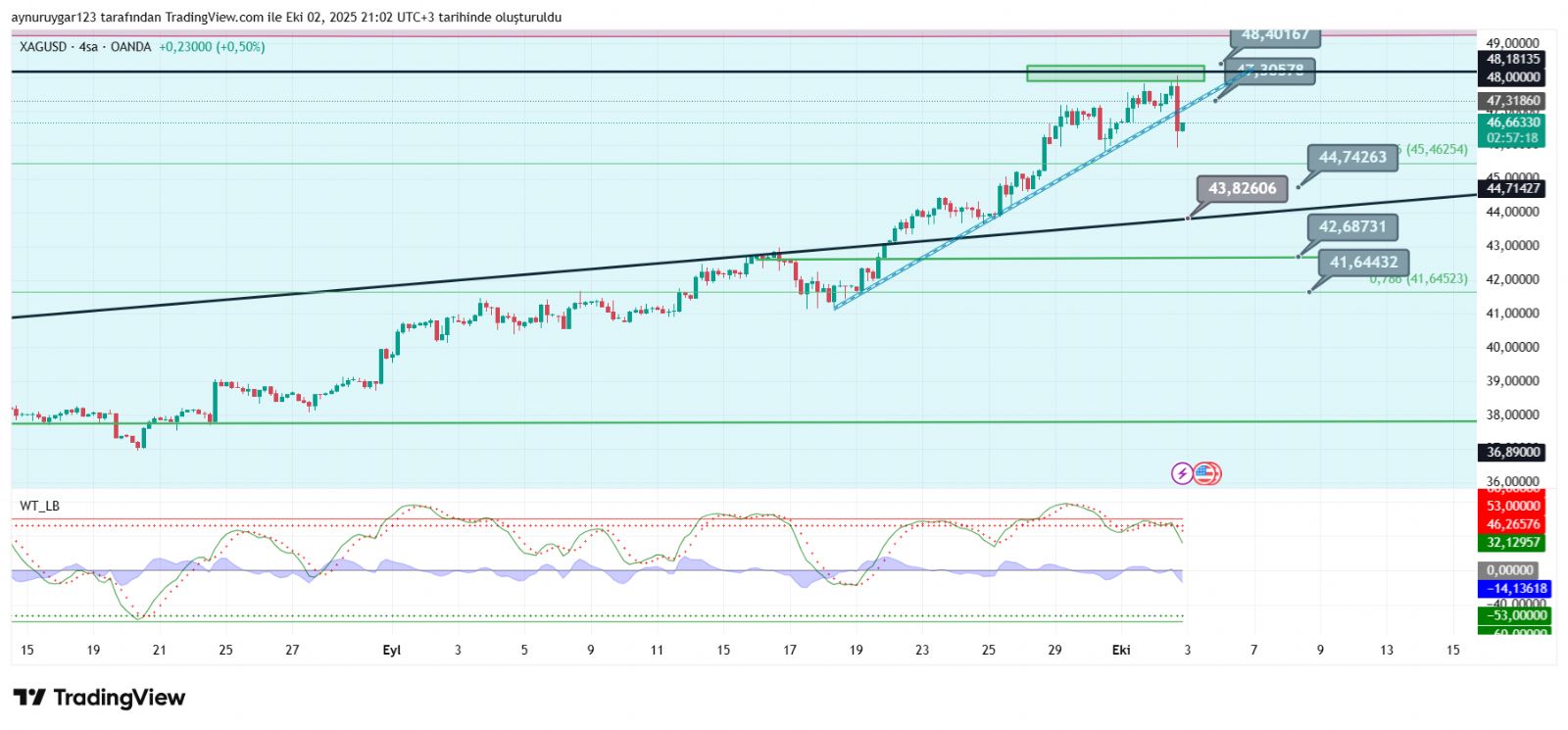
Task: Select the 43,82606 price callout
Action: (1242, 188)
